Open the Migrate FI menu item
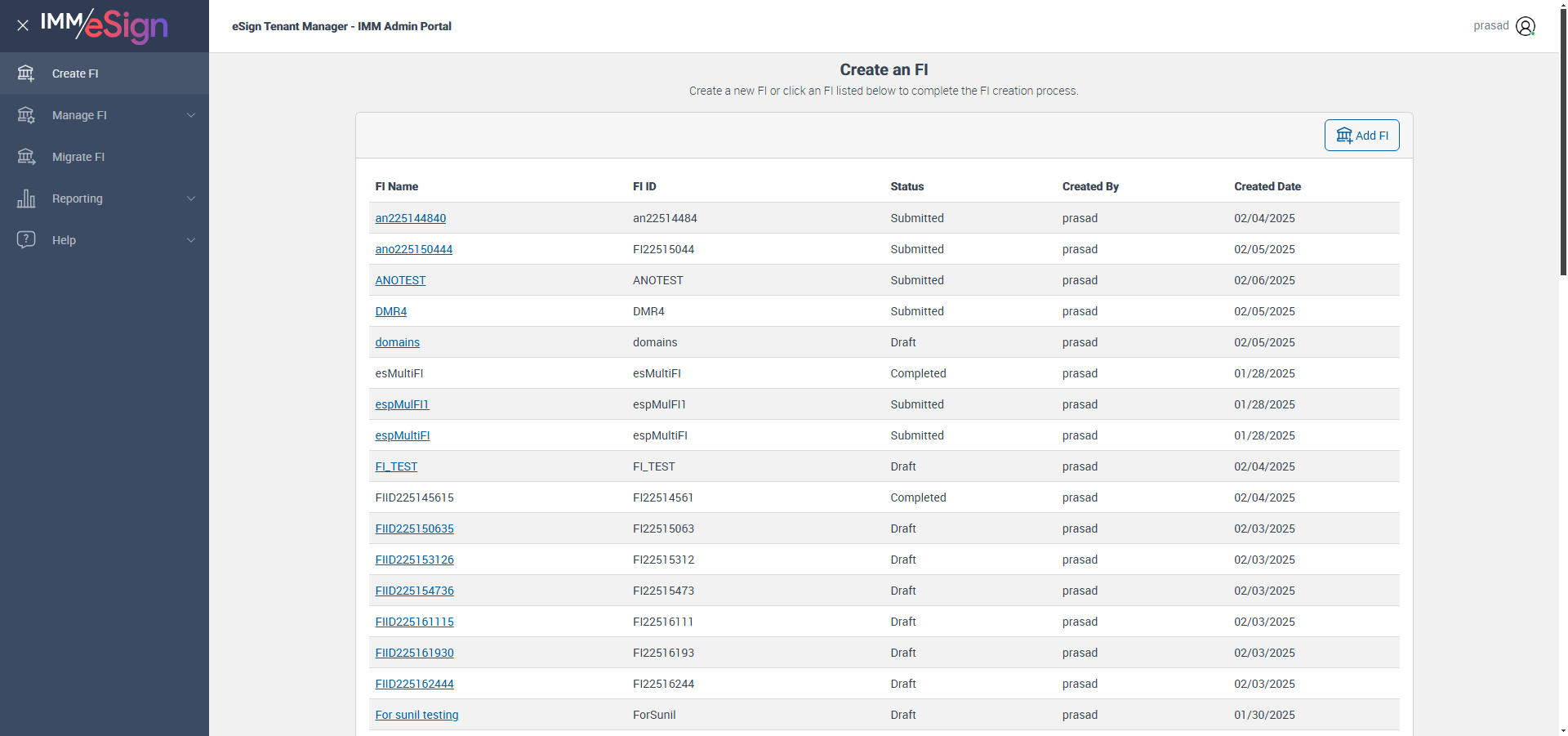 pyautogui.click(x=78, y=157)
